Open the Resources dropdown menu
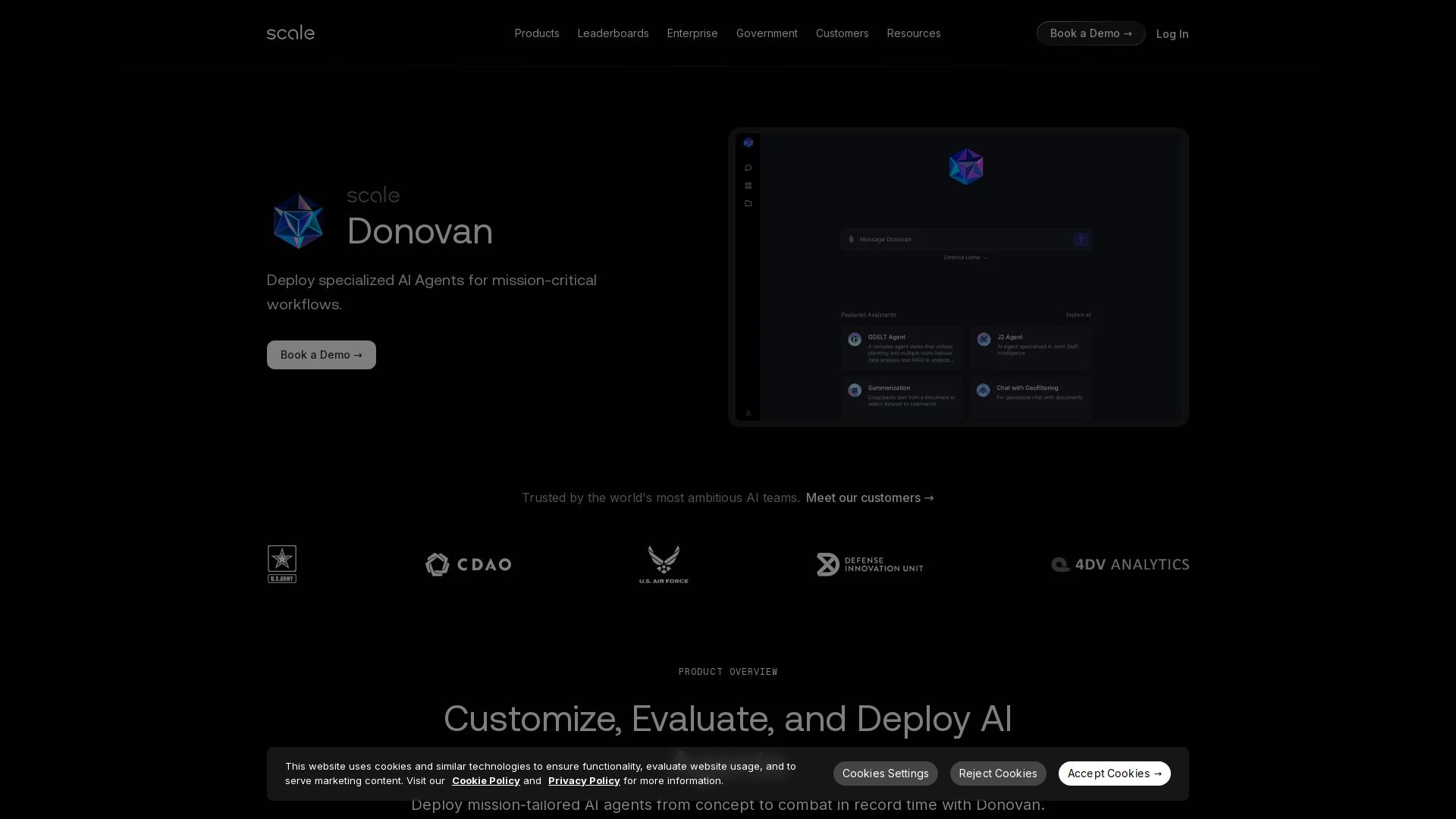 (913, 33)
